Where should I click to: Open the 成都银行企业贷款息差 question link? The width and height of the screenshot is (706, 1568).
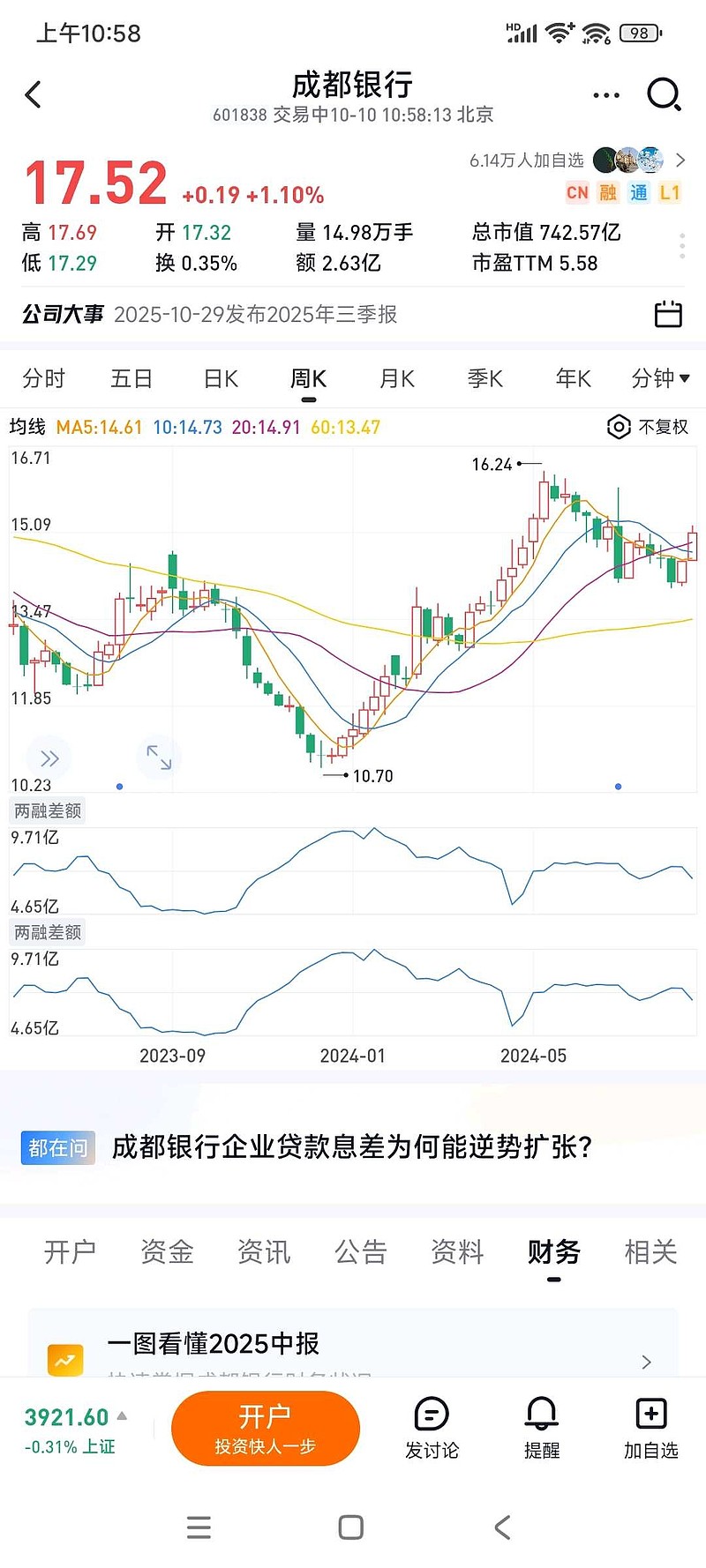(x=351, y=1146)
